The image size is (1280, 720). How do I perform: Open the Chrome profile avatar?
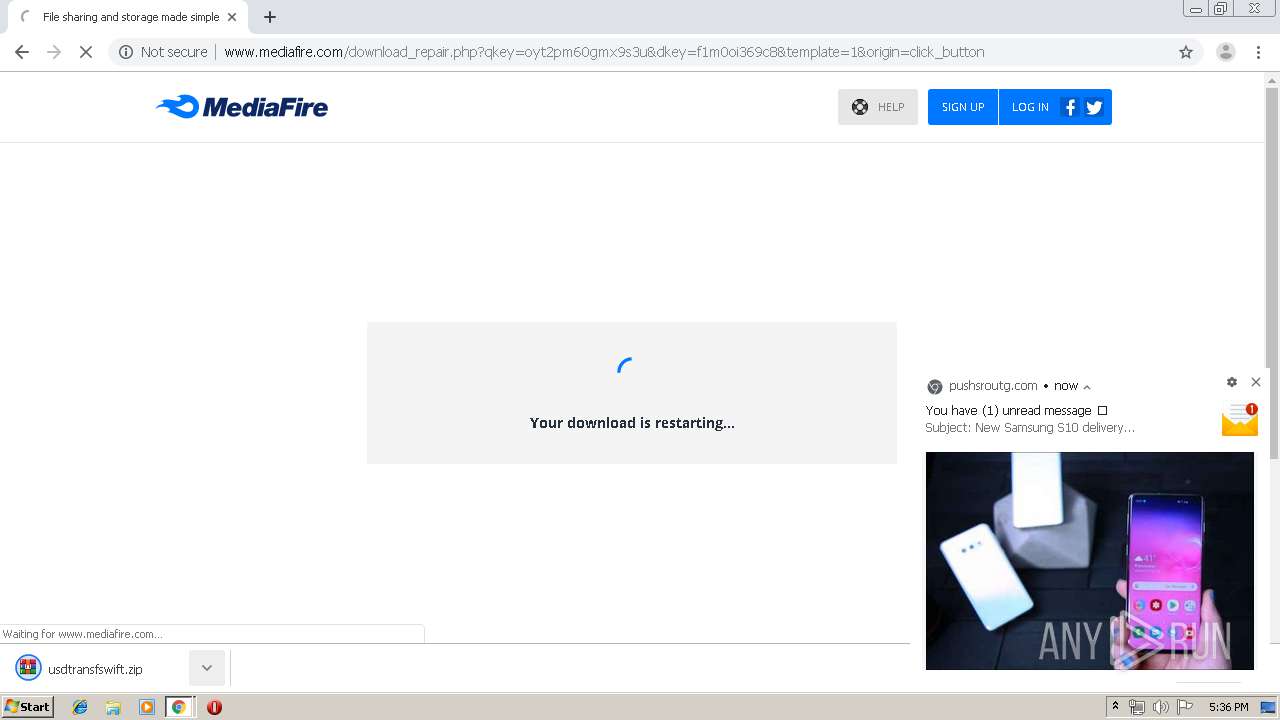[x=1226, y=52]
